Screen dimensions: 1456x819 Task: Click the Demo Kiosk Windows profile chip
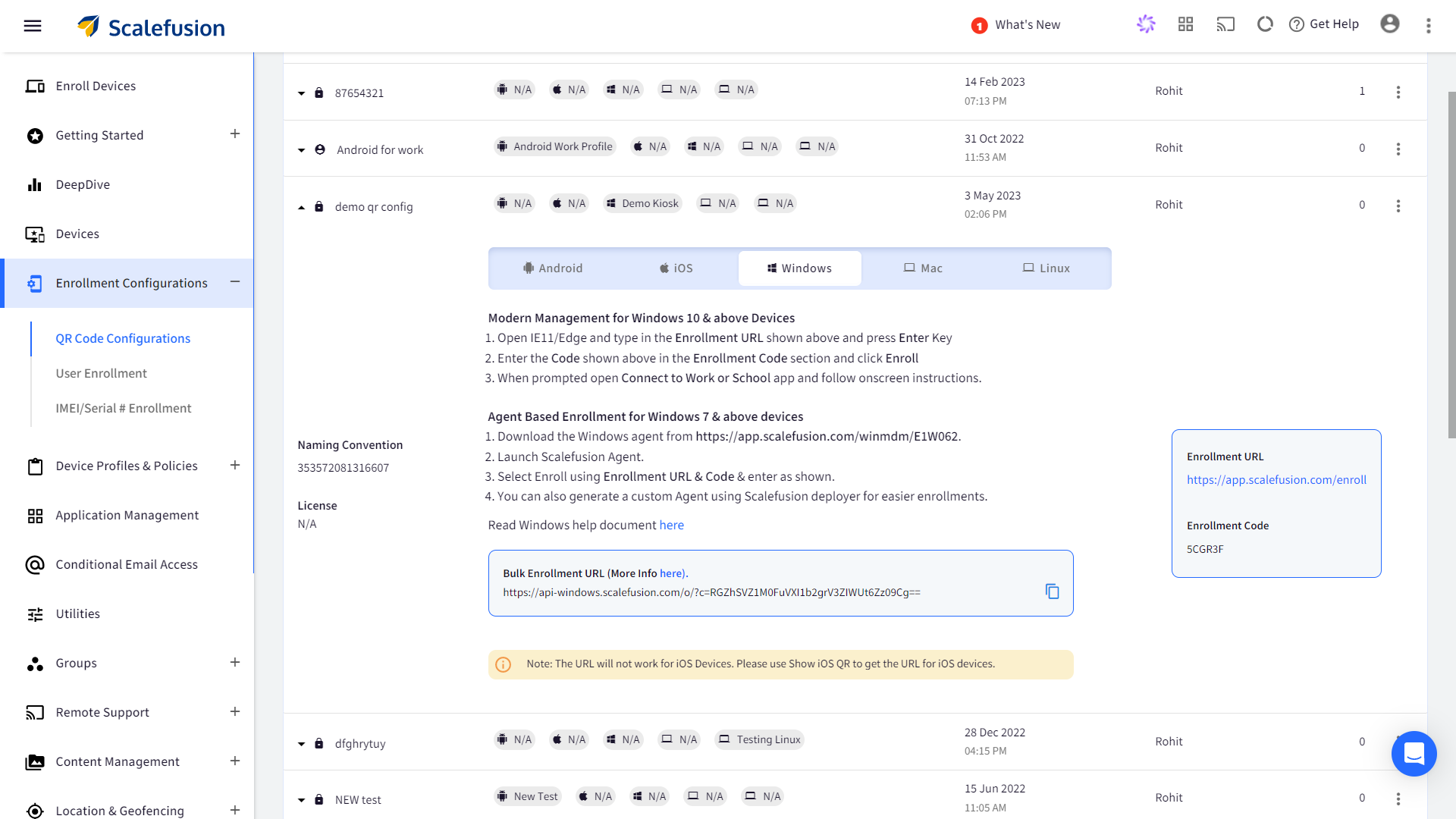(642, 203)
